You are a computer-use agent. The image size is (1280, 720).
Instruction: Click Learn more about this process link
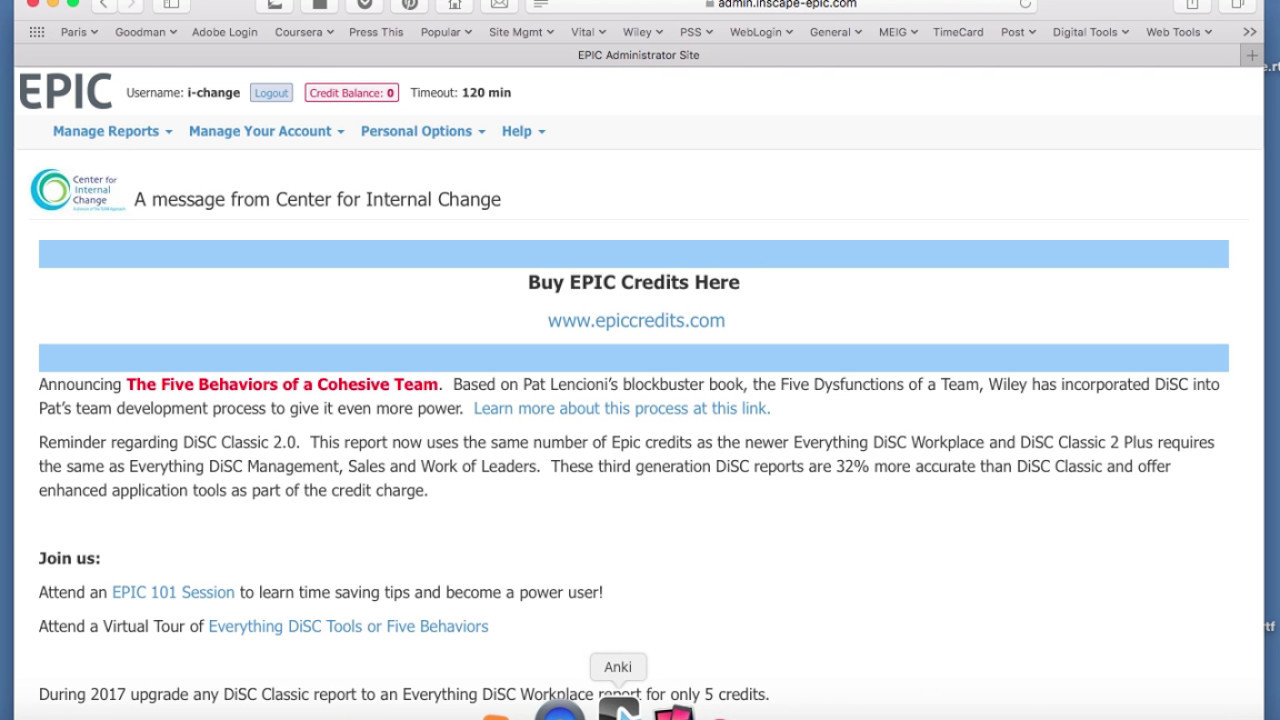(622, 408)
